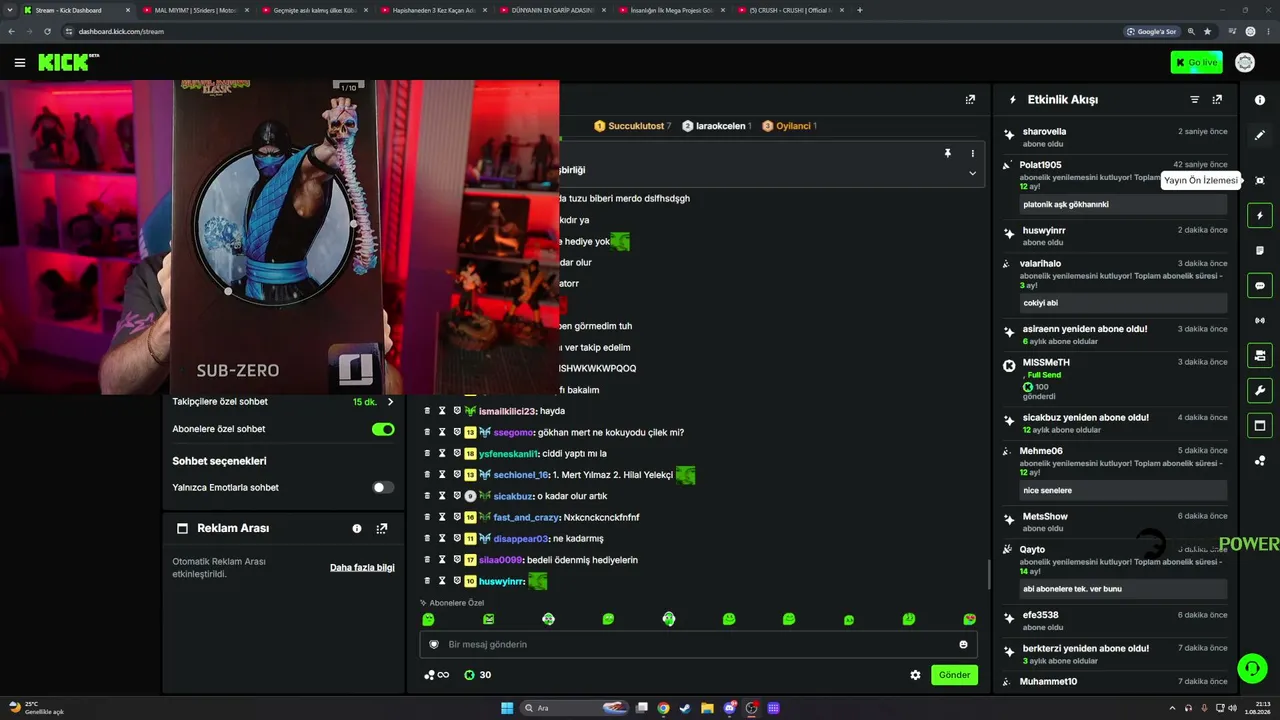
Task: Click the Kick logo
Action: (x=68, y=63)
